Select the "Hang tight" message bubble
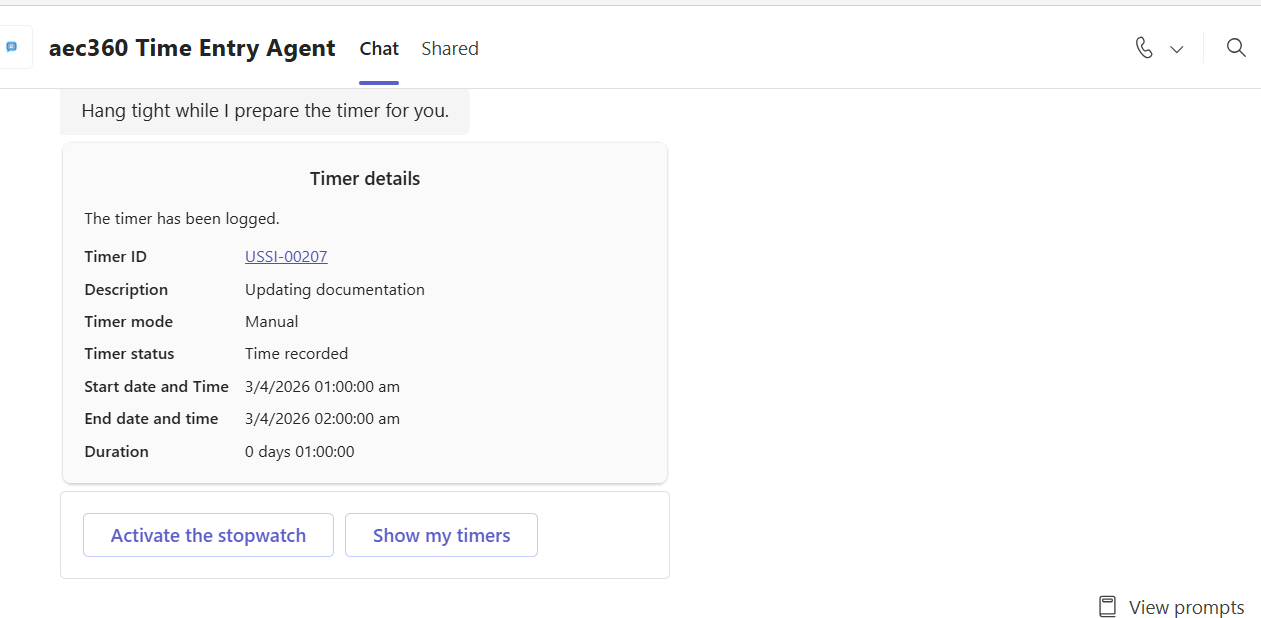1261x618 pixels. [265, 111]
